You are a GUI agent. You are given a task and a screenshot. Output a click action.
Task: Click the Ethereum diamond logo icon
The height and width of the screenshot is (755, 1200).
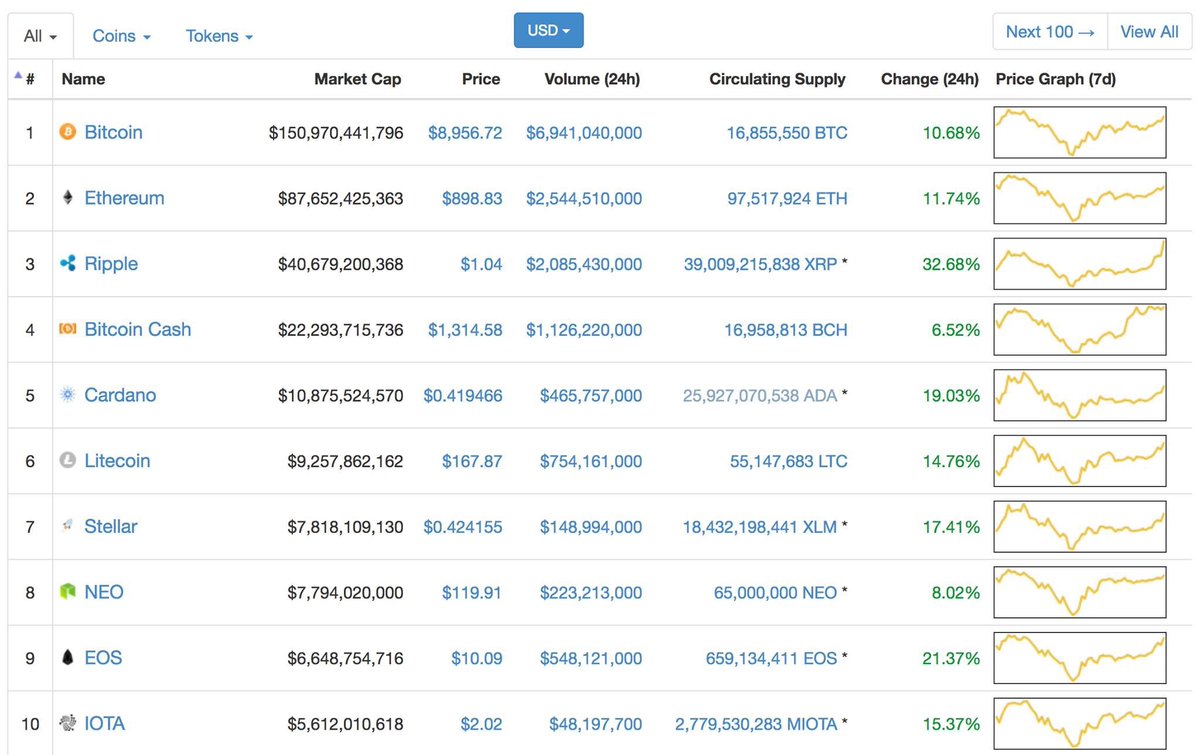pyautogui.click(x=68, y=198)
